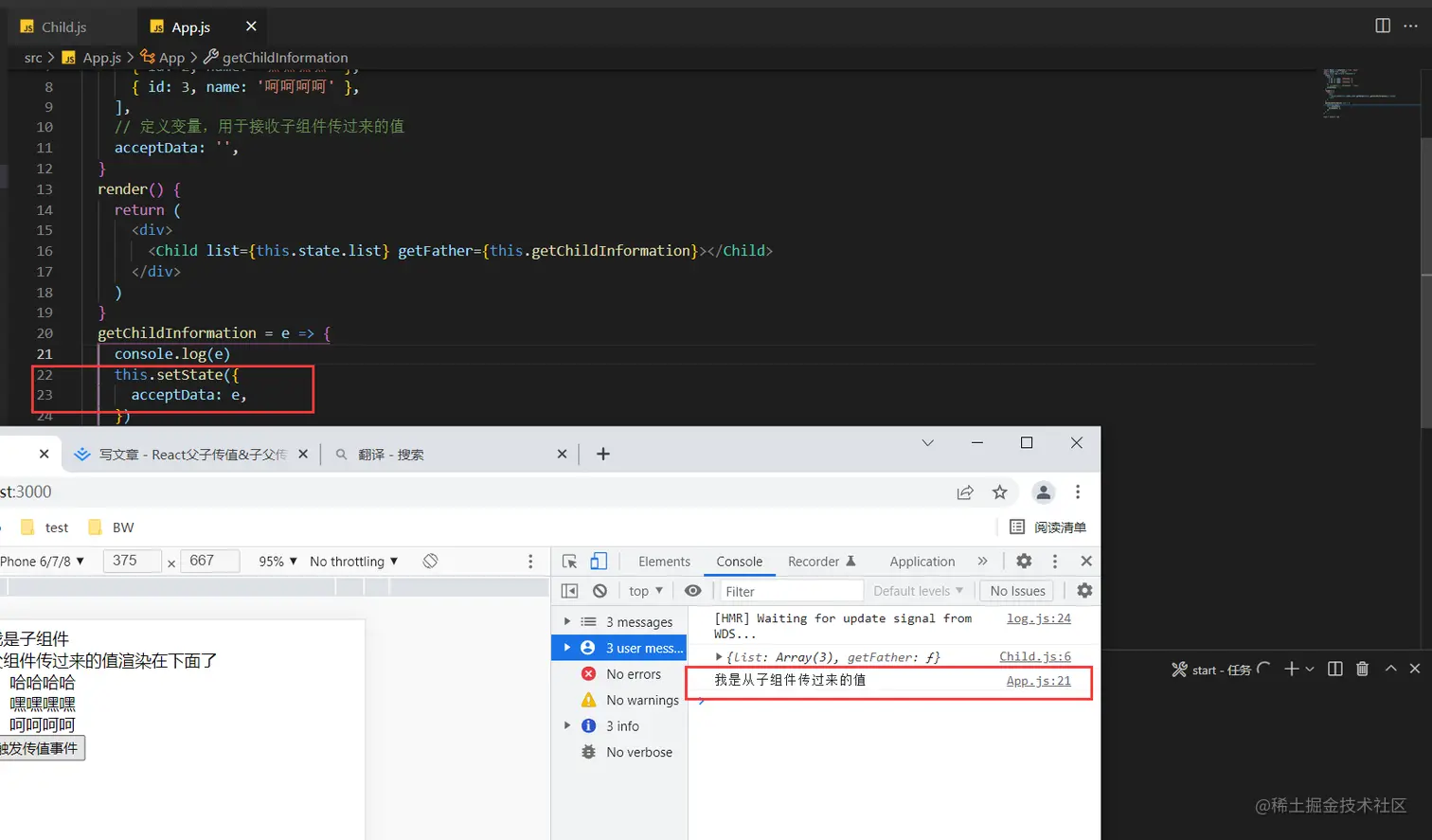This screenshot has height=840, width=1432.
Task: Open console settings gear
Action: point(1084,591)
